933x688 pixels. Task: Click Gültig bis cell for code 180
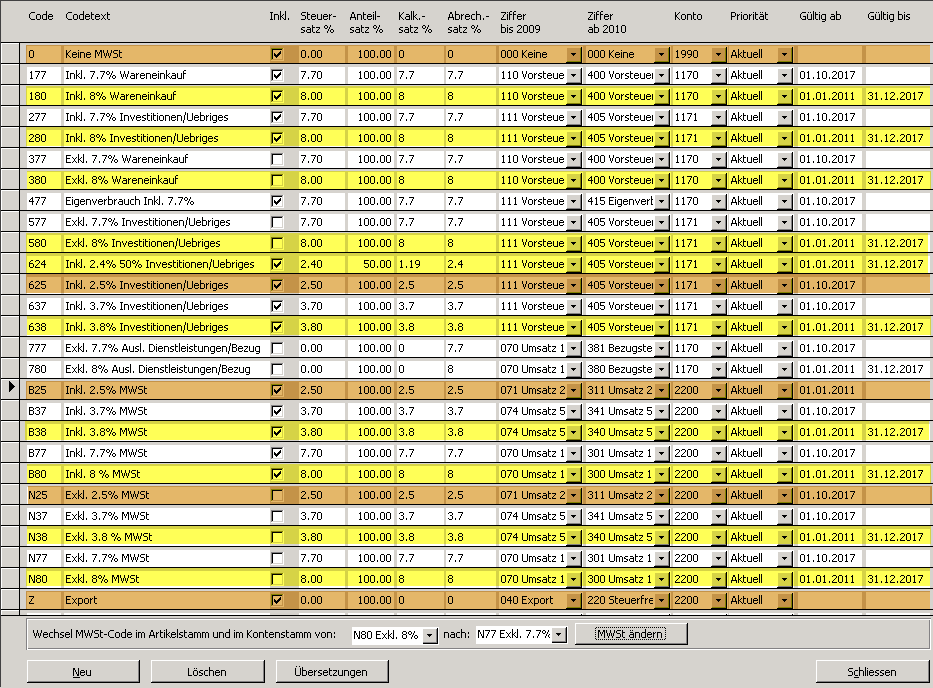pyautogui.click(x=895, y=96)
